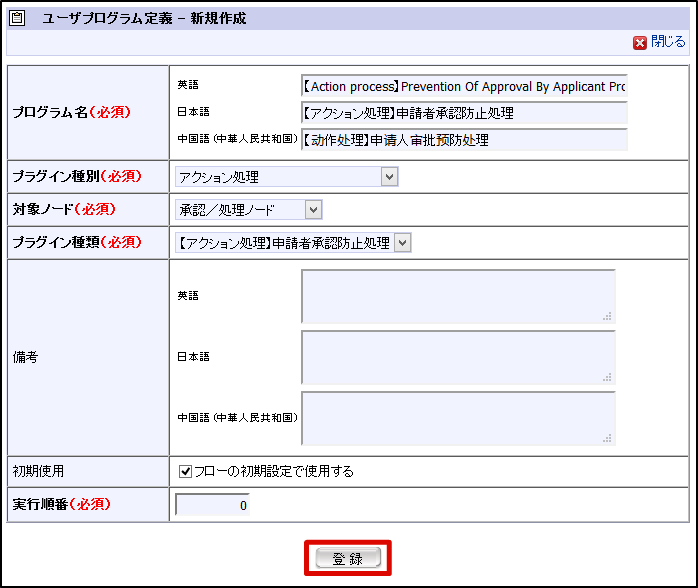Click the English program name field

(x=464, y=87)
